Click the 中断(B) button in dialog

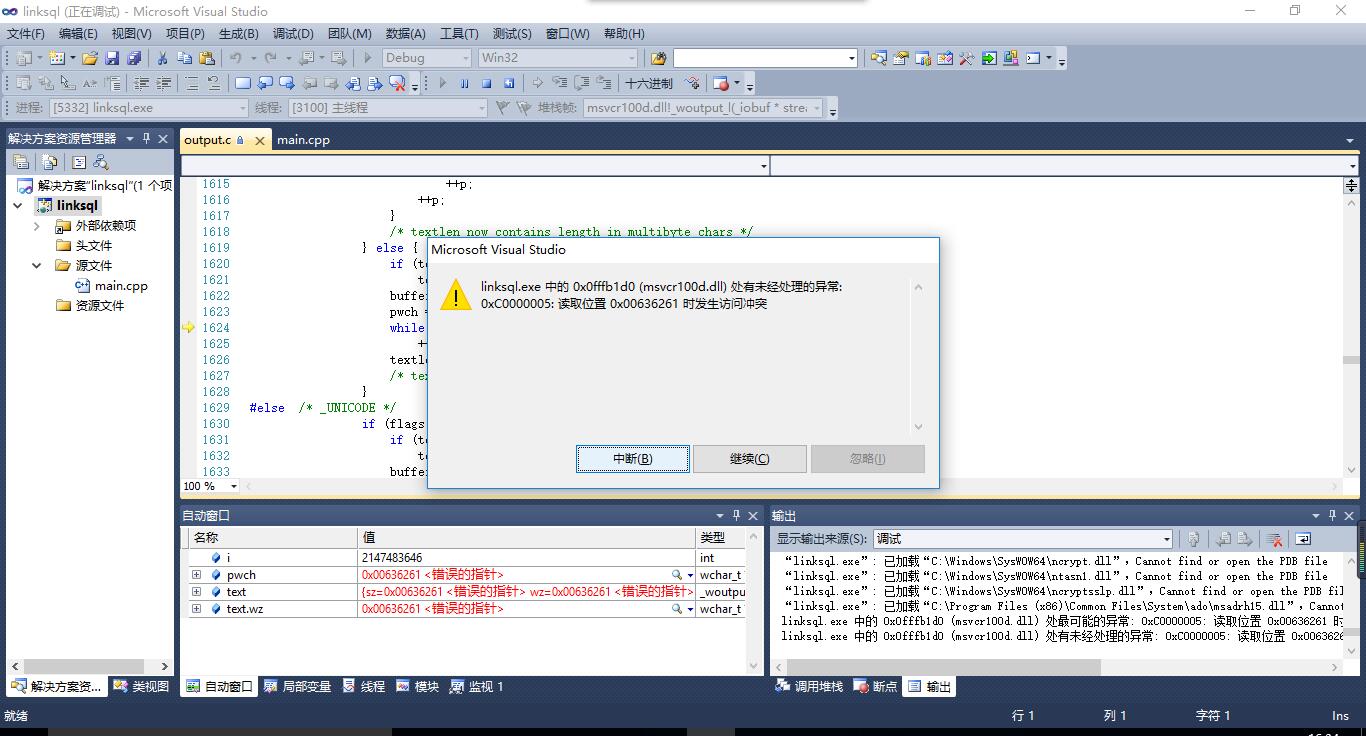click(633, 459)
